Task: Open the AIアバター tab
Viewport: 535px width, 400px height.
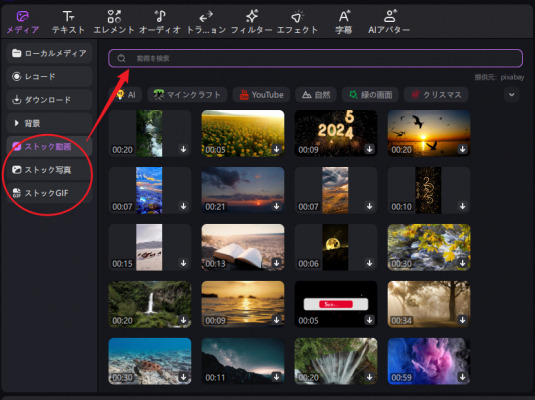Action: [389, 22]
